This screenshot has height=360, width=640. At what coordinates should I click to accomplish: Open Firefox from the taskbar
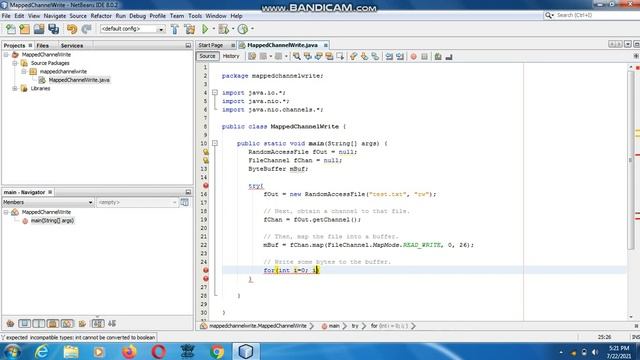(129, 351)
